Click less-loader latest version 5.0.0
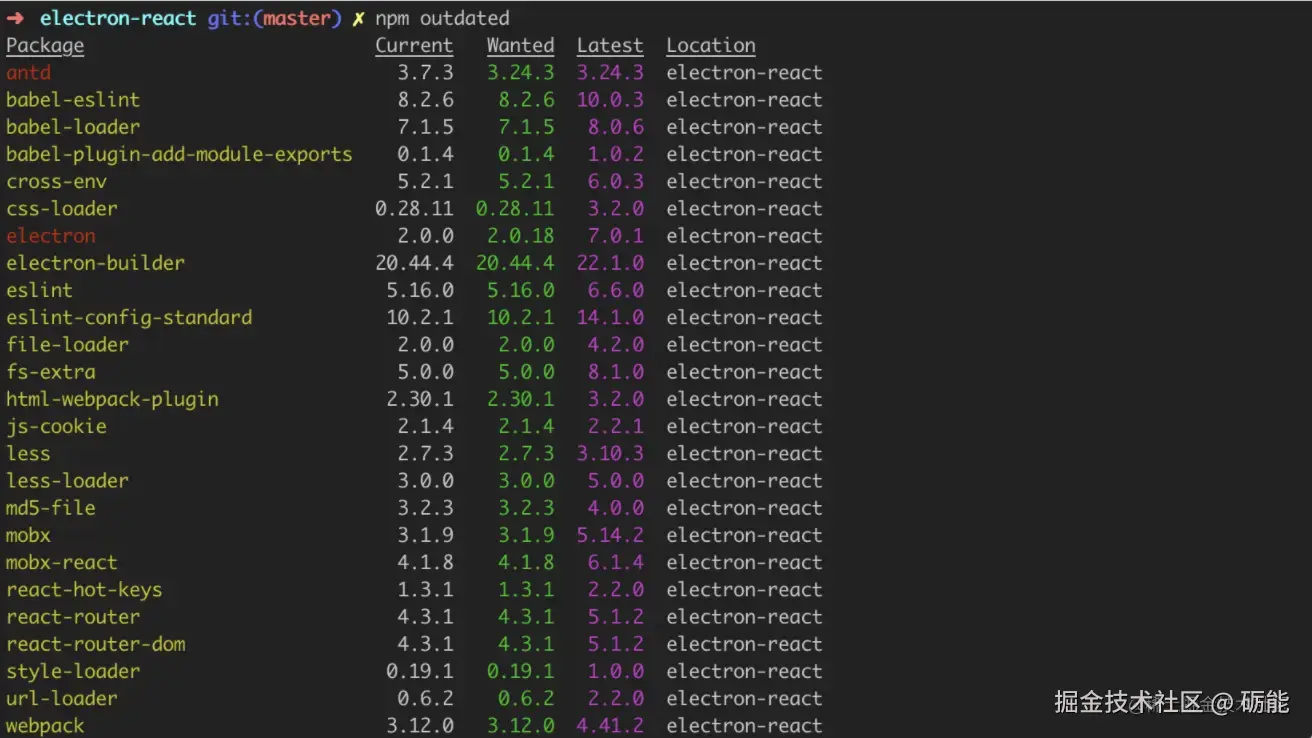The image size is (1312, 738). (616, 481)
